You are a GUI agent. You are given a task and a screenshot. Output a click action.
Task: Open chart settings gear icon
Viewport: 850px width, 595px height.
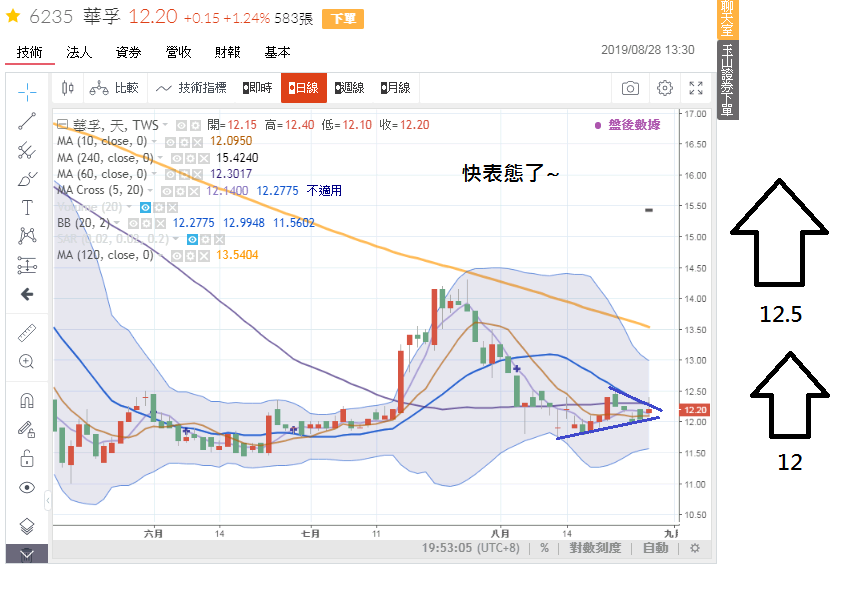(x=665, y=88)
